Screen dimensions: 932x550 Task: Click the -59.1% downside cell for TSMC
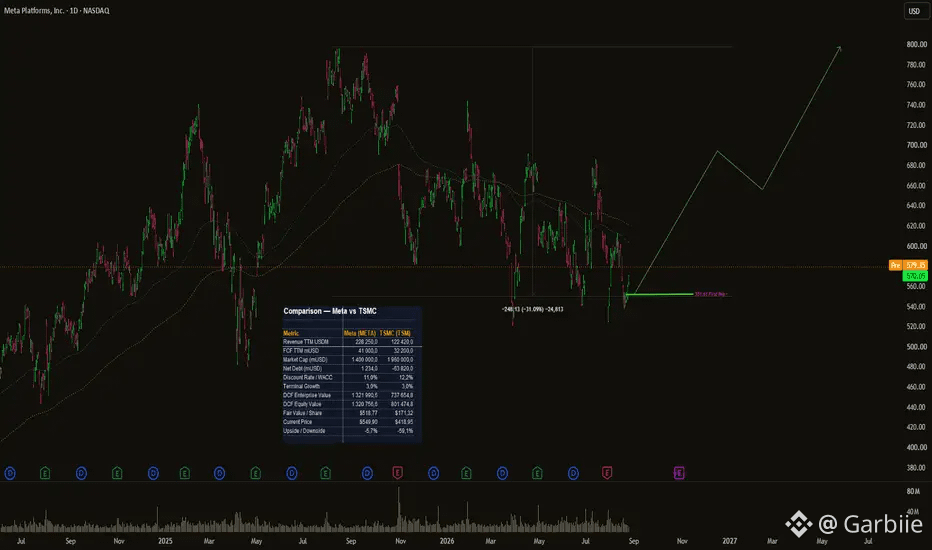405,431
